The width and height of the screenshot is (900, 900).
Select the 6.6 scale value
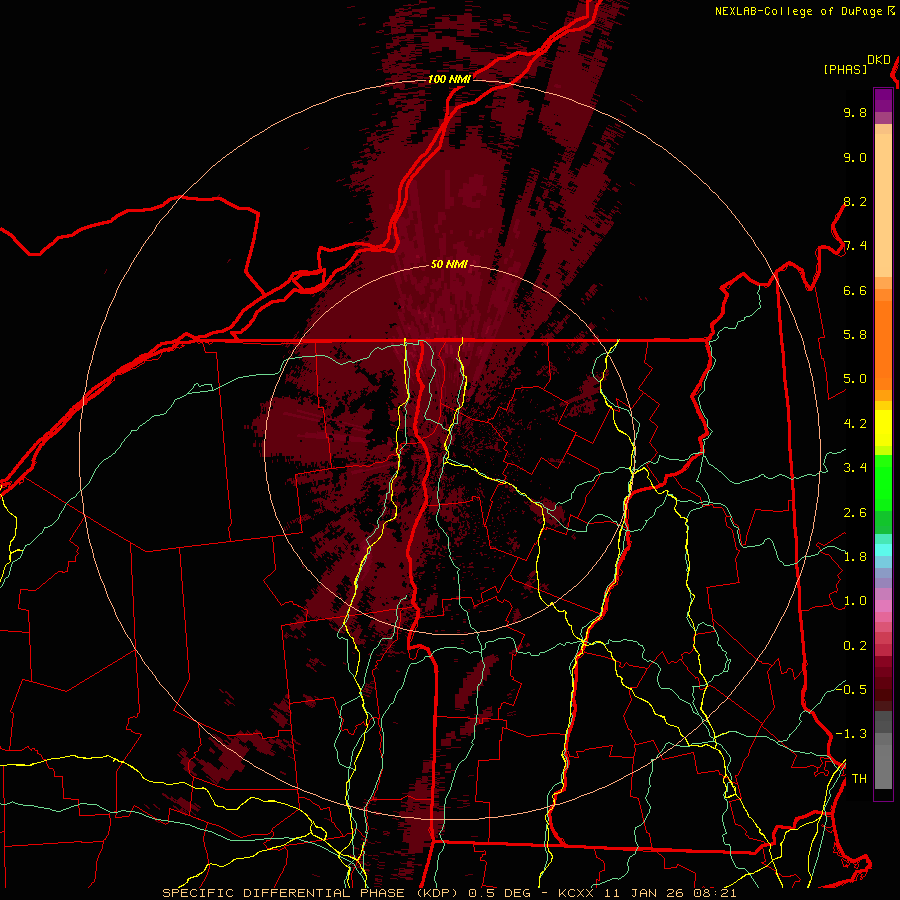pyautogui.click(x=855, y=290)
